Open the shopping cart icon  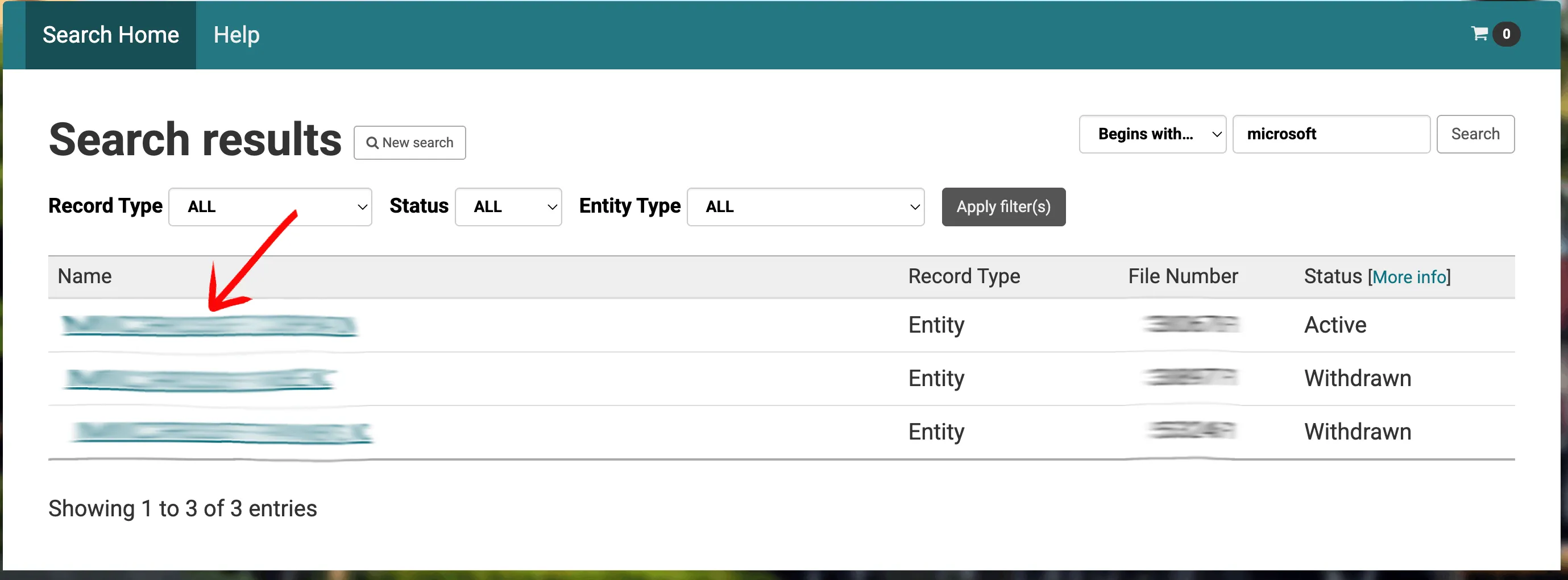coord(1479,34)
